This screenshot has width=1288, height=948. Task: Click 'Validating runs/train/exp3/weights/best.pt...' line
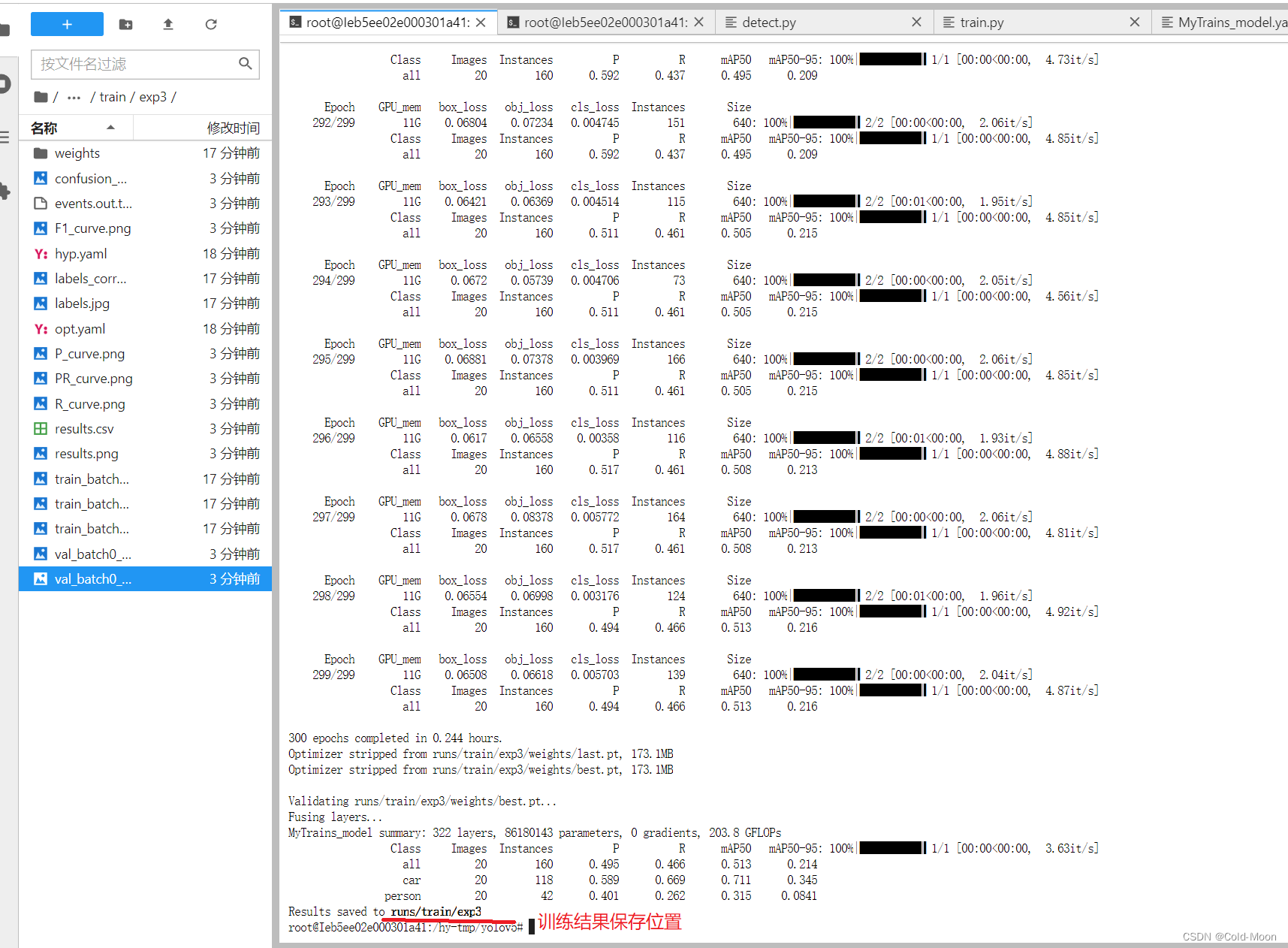[422, 802]
